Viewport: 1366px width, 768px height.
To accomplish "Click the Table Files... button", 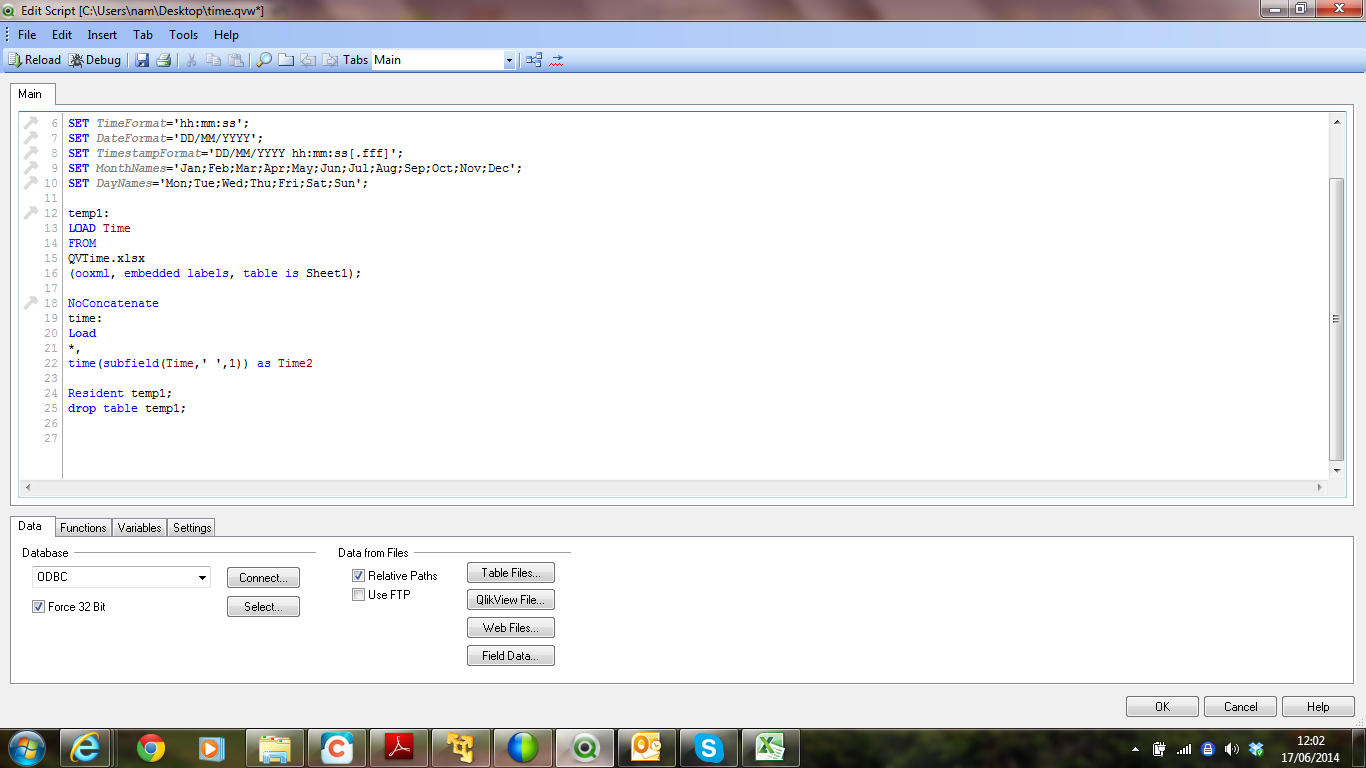I will click(511, 573).
